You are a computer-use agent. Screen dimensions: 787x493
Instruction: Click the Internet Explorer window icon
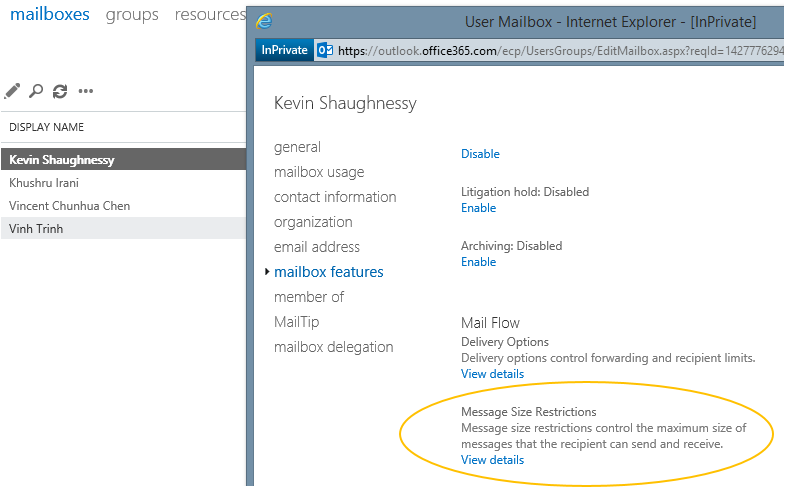tap(264, 20)
